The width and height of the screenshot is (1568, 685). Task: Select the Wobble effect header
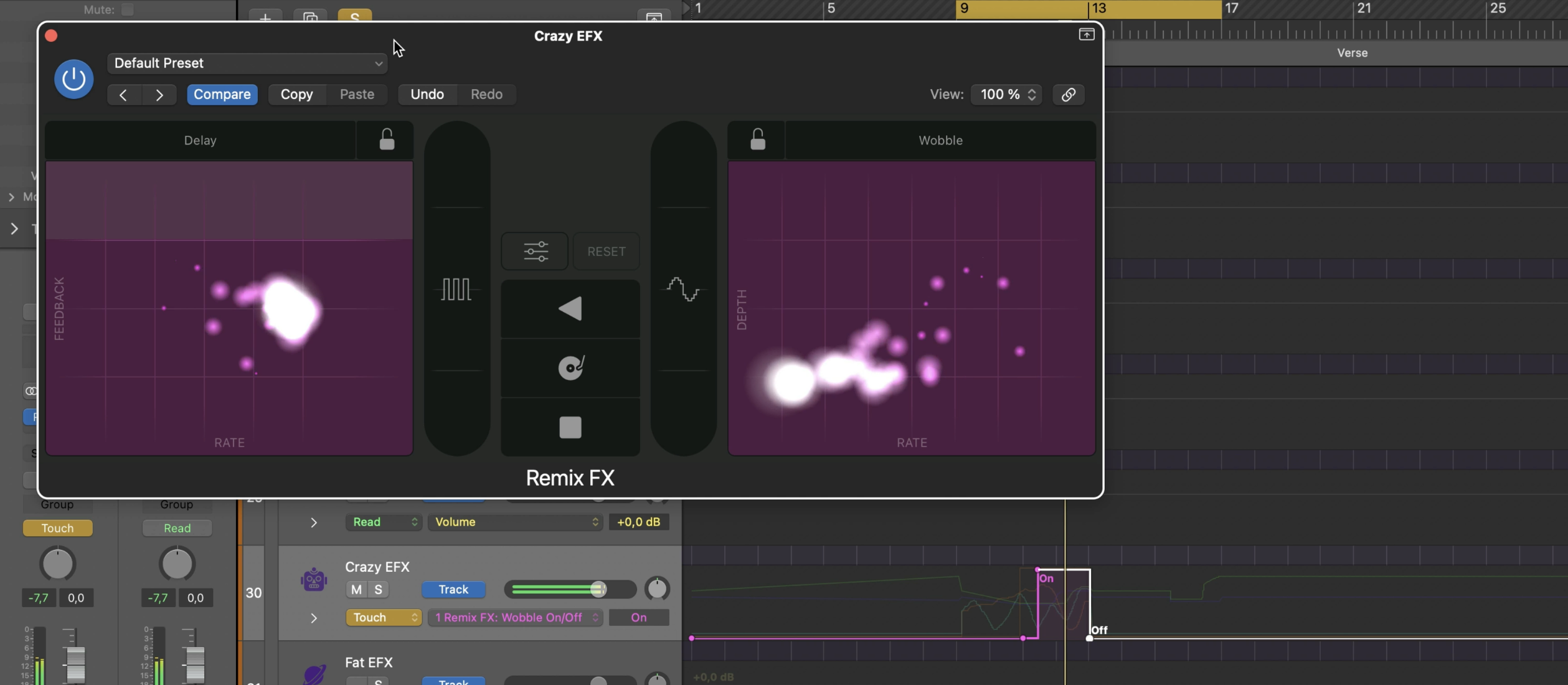pyautogui.click(x=940, y=141)
